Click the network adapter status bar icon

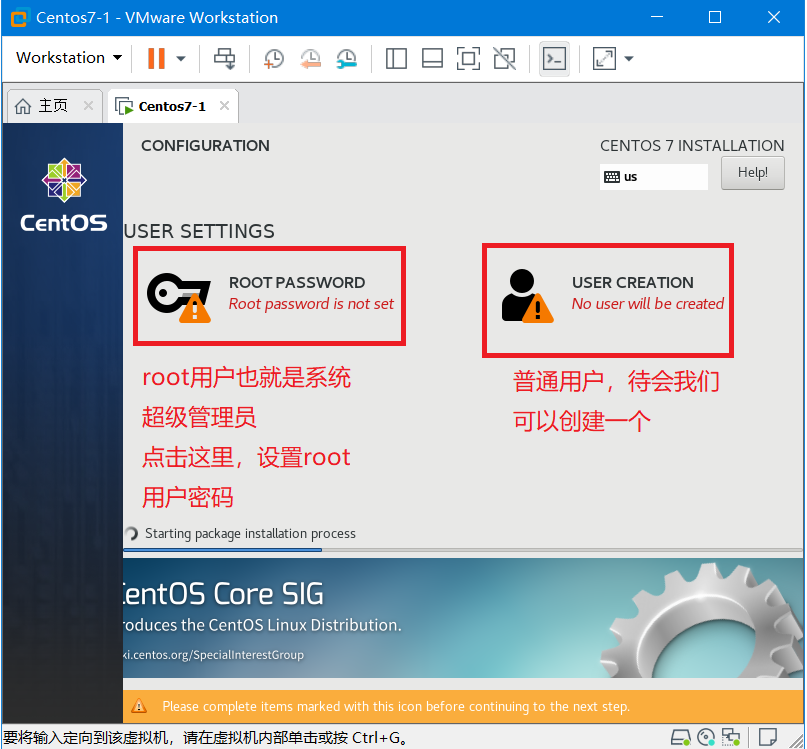731,737
